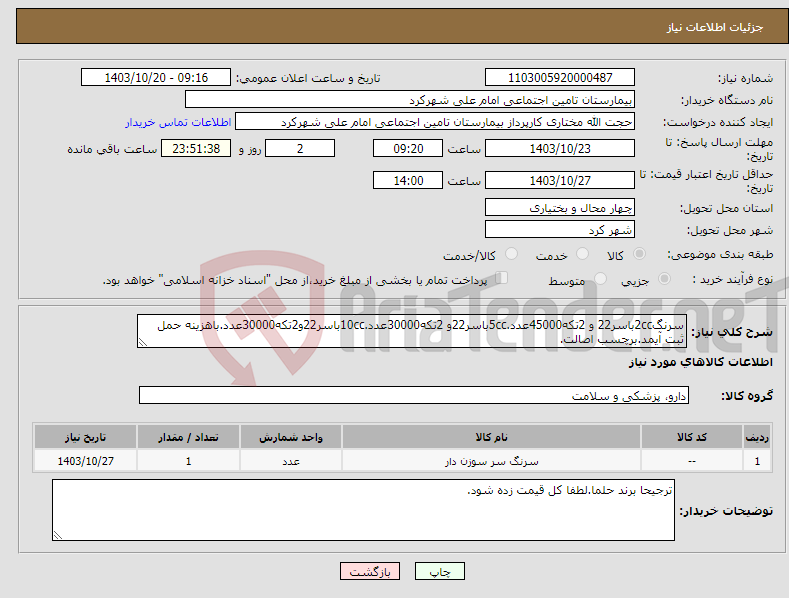
Task: Click the شرح کلی نیاز description textarea
Action: [412, 331]
